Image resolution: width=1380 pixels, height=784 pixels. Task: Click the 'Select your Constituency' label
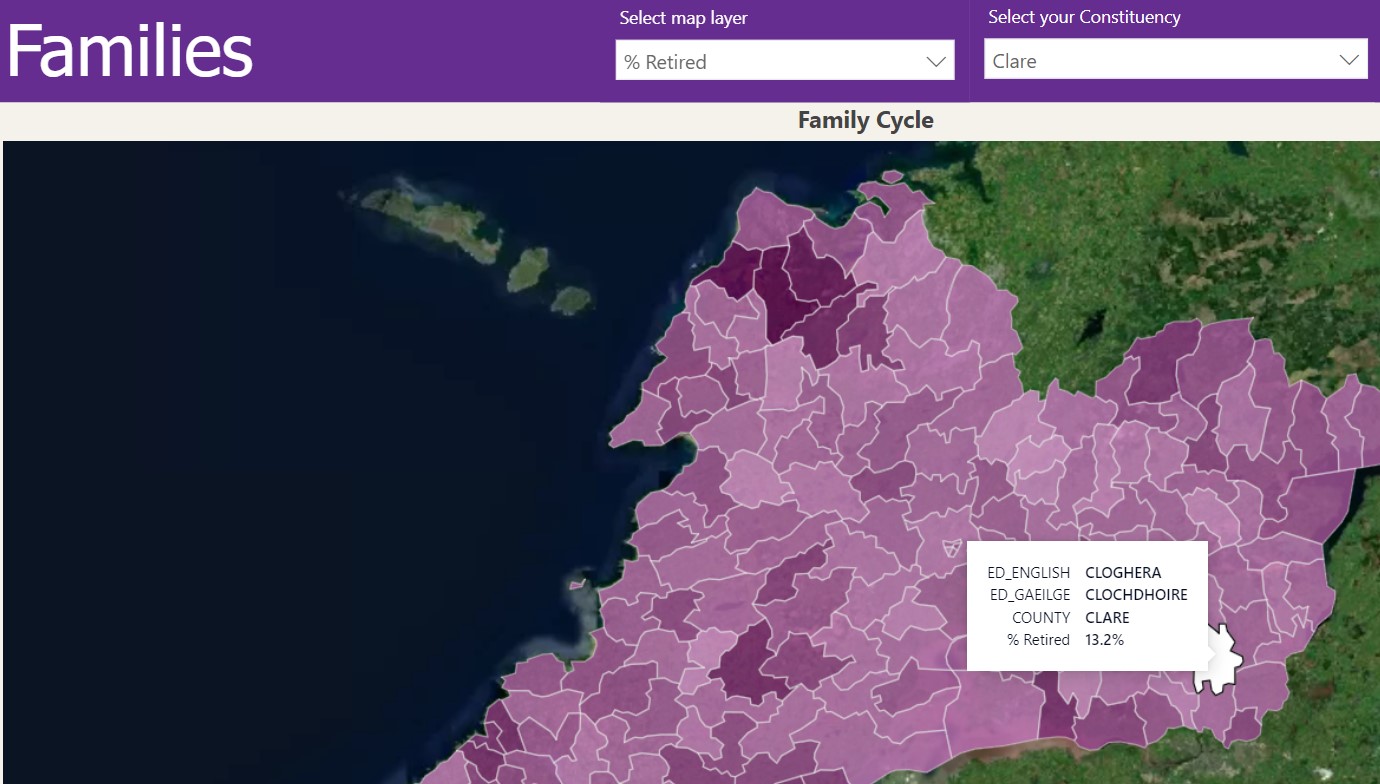[x=1084, y=17]
